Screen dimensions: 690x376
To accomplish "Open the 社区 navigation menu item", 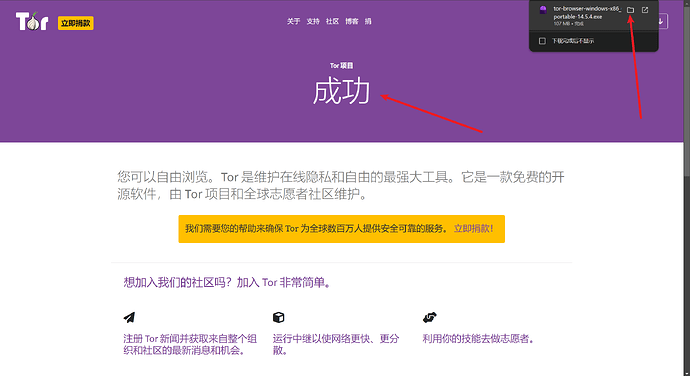I will tap(332, 21).
